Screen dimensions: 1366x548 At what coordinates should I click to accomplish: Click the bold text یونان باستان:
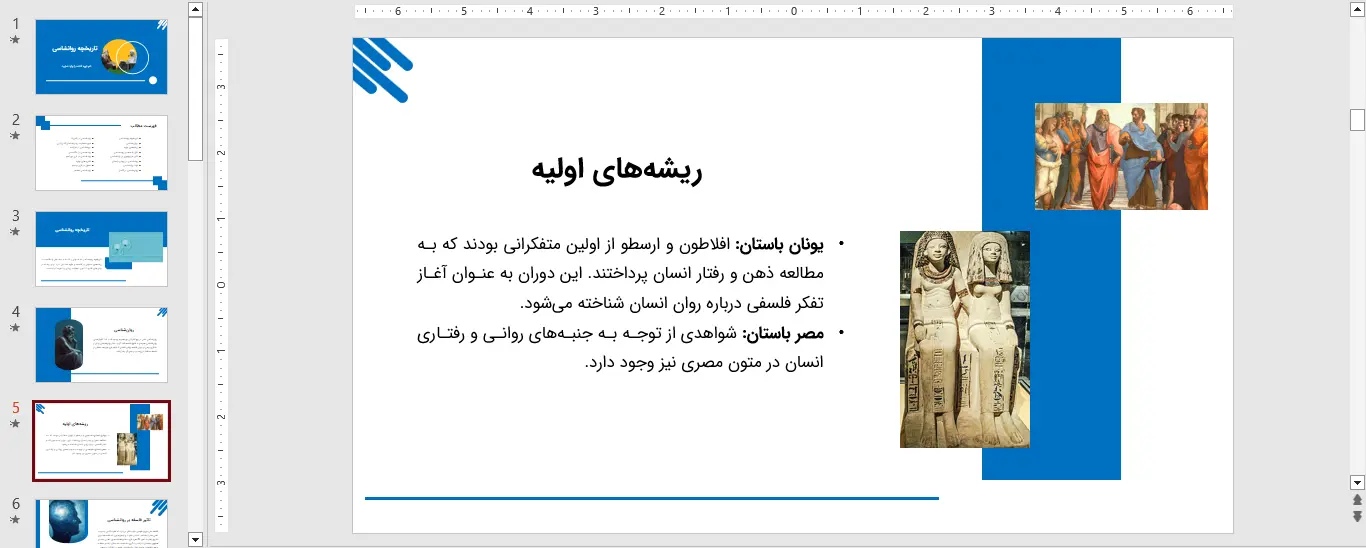(x=779, y=245)
